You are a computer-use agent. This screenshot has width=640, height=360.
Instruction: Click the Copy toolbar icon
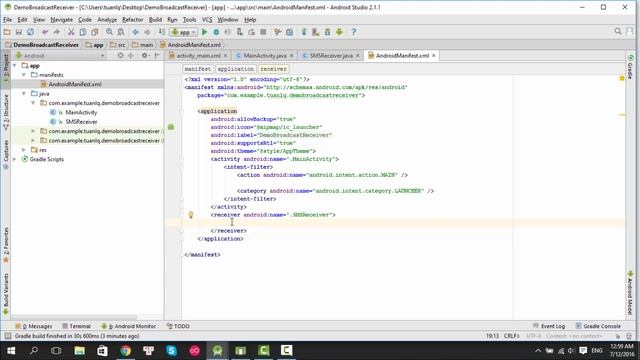click(x=83, y=32)
